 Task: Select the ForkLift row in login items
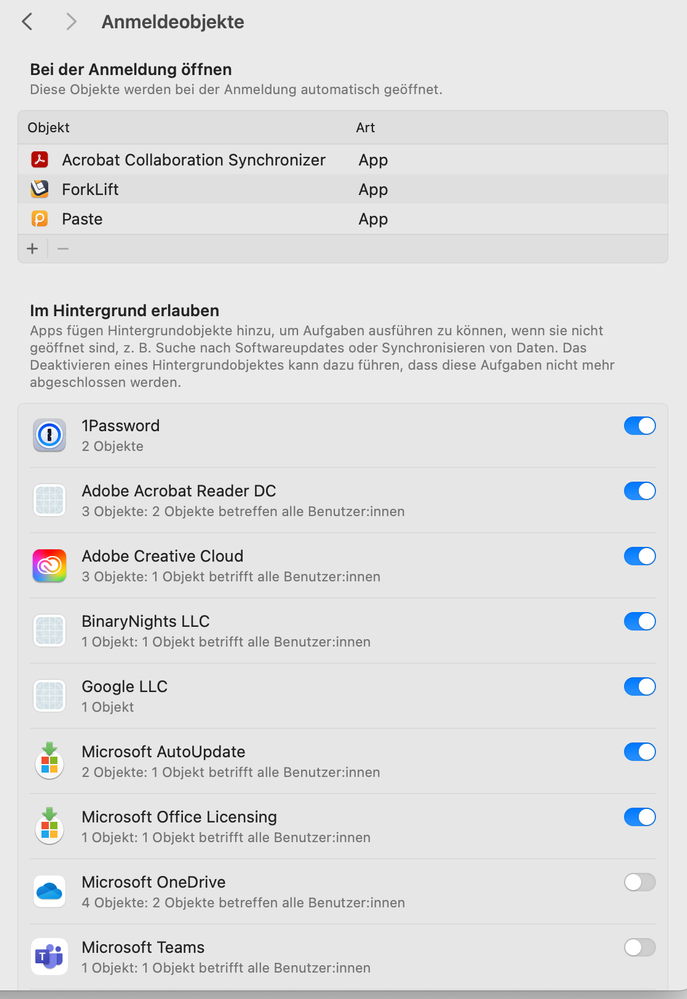tap(343, 189)
